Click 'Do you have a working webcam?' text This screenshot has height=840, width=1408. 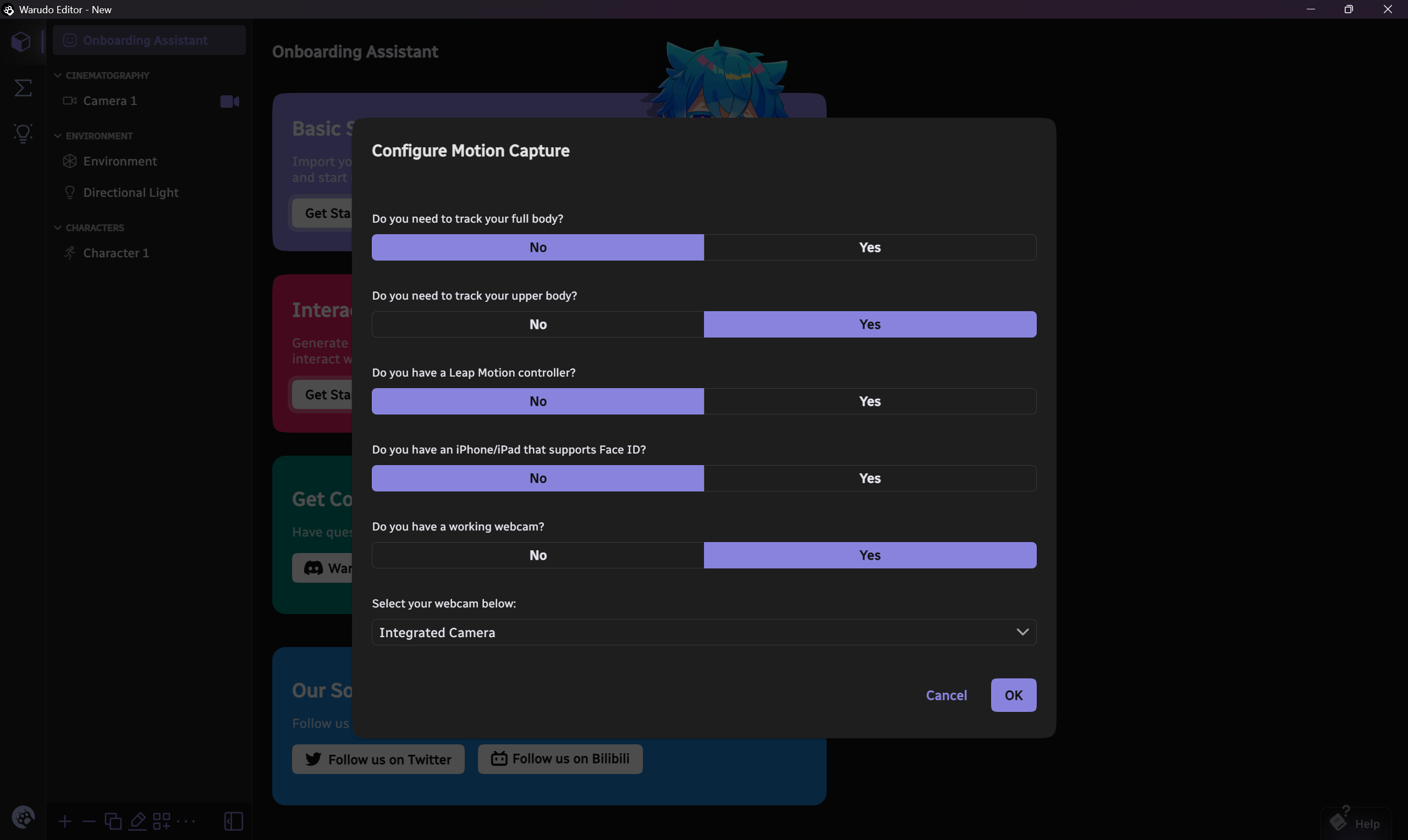[x=458, y=527]
